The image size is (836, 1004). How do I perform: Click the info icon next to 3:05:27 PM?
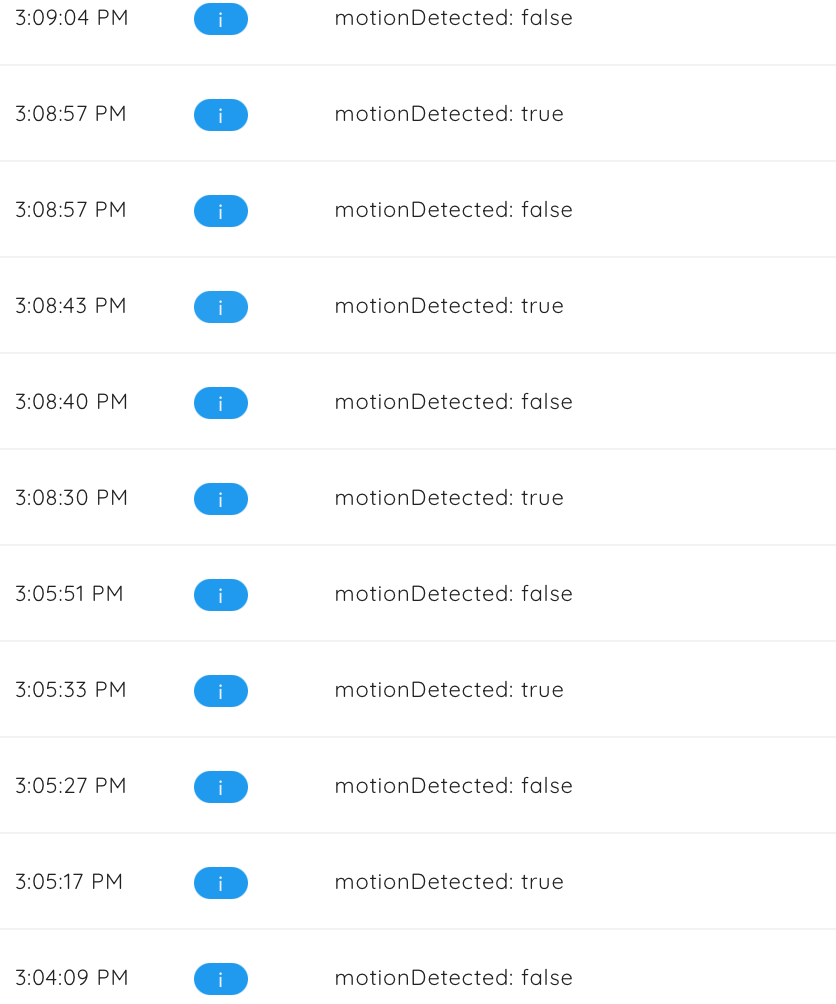tap(220, 787)
